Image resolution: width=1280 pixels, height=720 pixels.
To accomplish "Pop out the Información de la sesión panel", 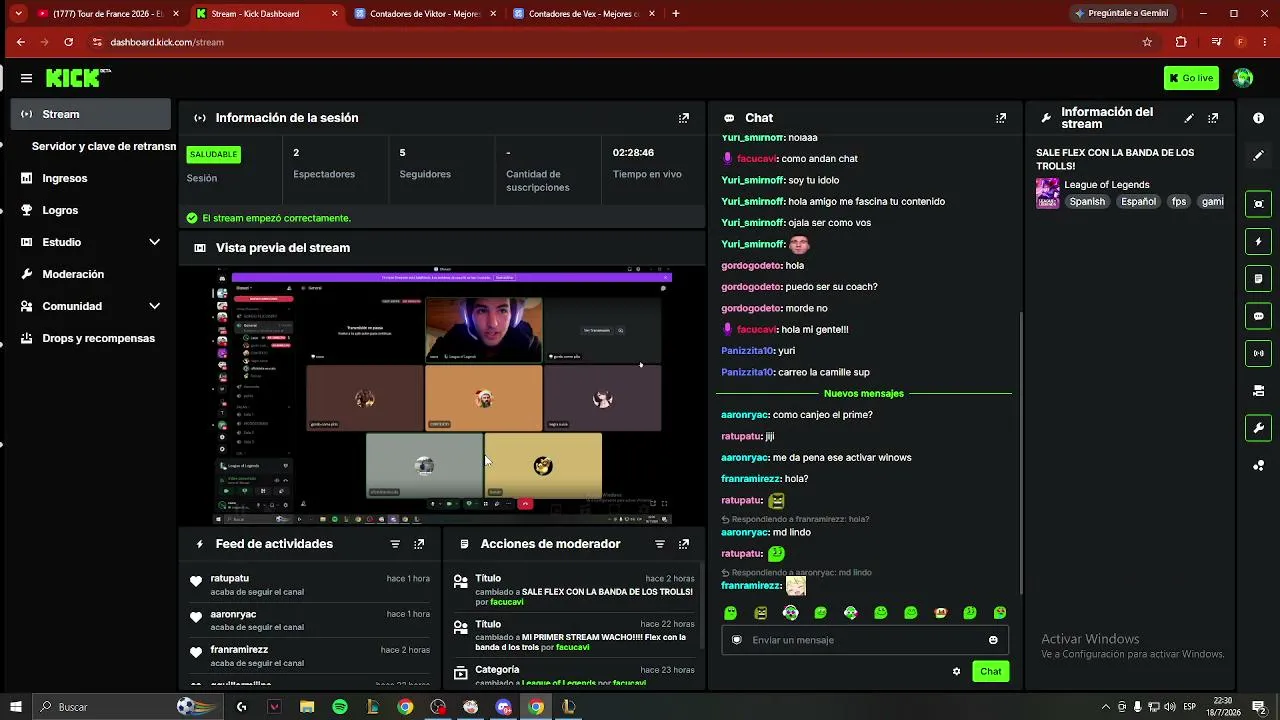I will pyautogui.click(x=684, y=118).
